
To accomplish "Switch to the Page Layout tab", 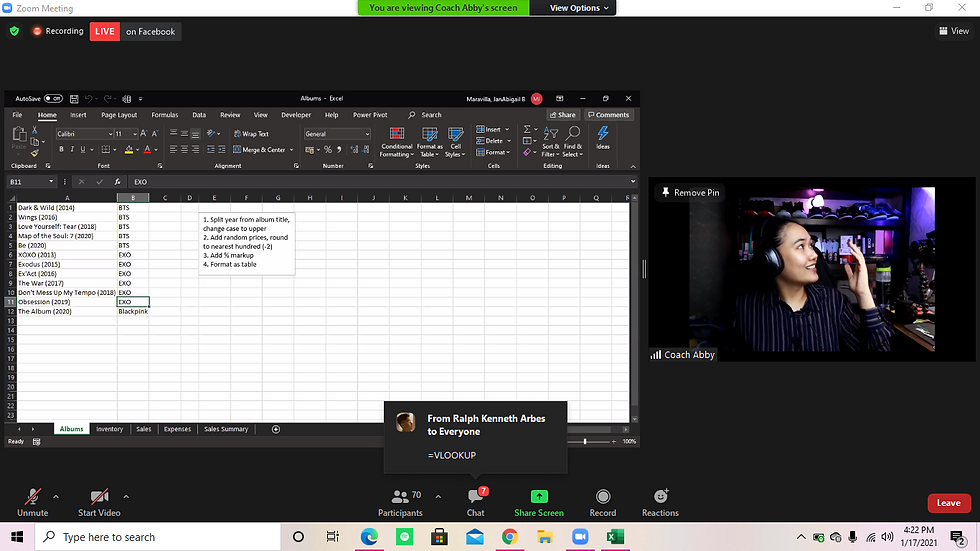I will (x=119, y=115).
